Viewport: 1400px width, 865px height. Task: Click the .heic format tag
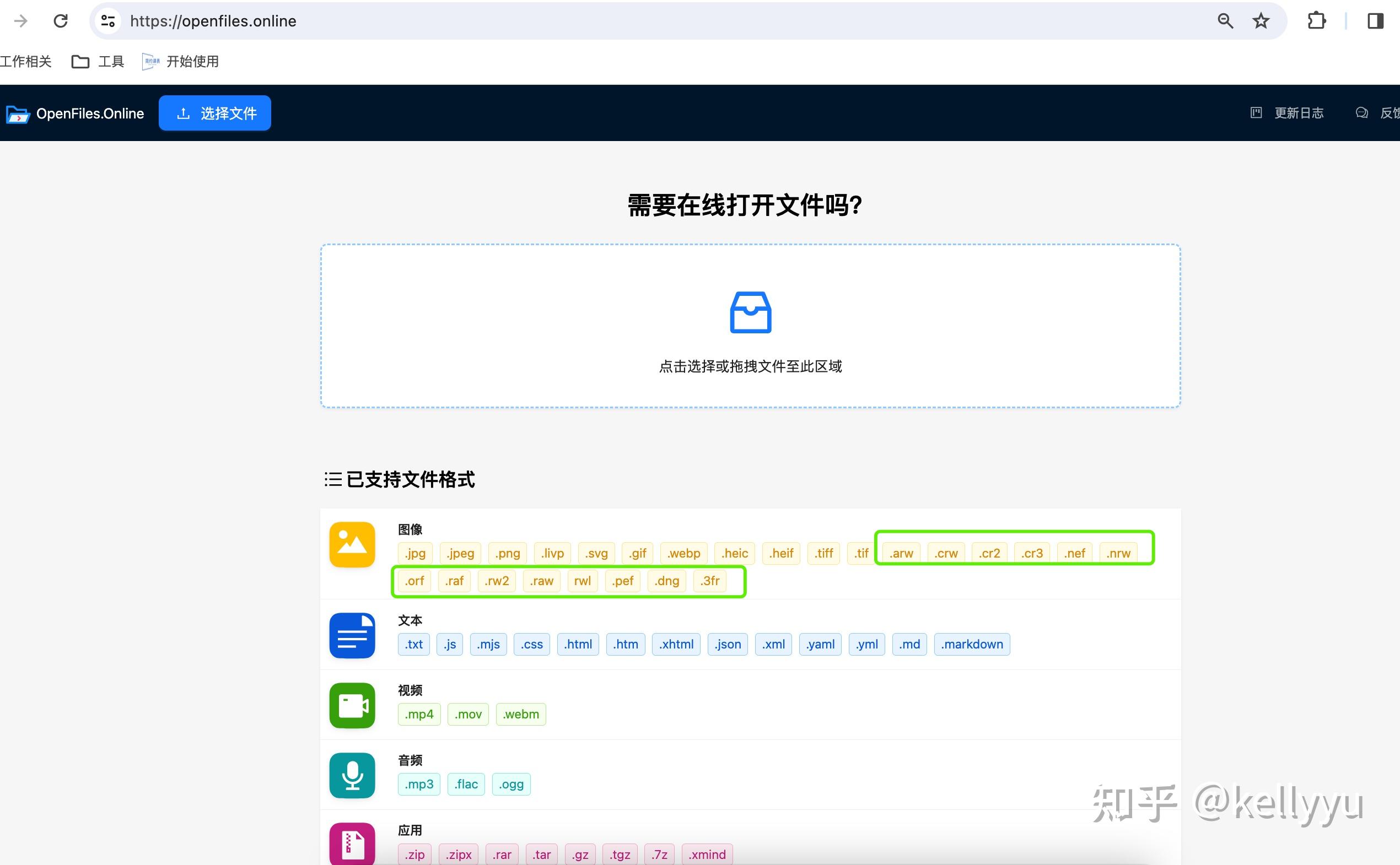(x=734, y=553)
